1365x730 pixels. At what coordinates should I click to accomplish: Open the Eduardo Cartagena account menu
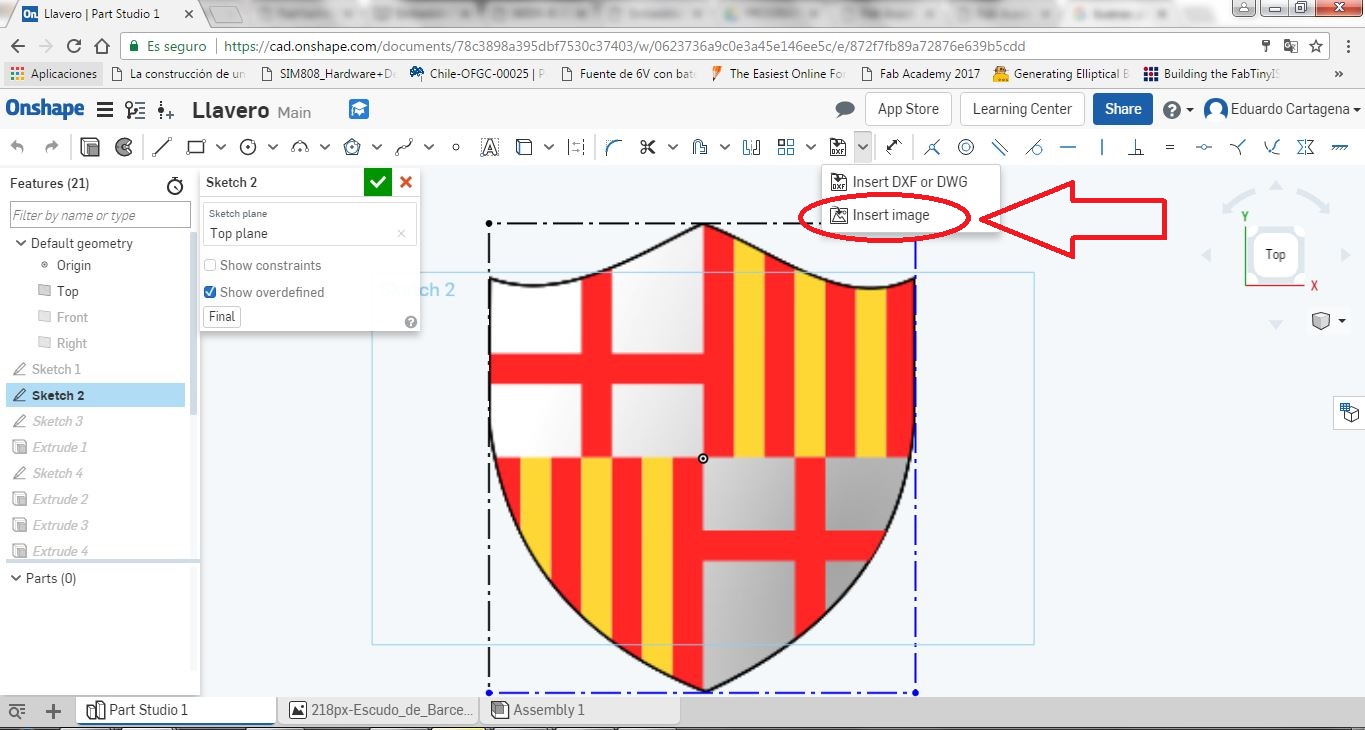1282,109
